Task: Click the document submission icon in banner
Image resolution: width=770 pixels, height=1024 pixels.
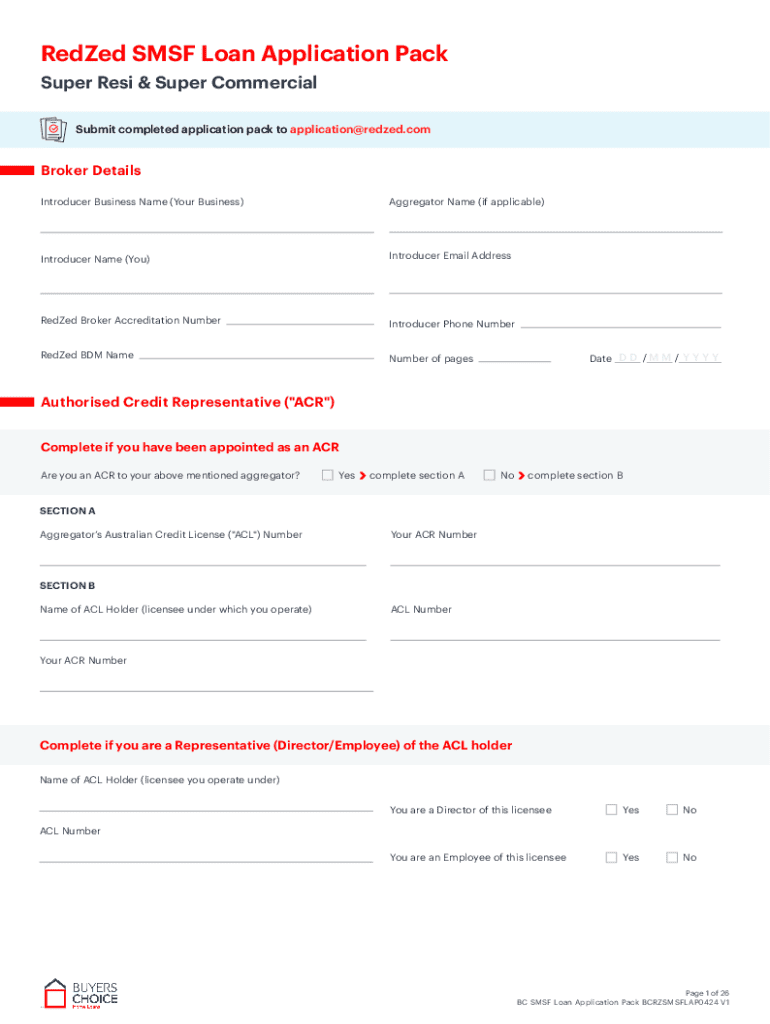Action: [x=52, y=130]
